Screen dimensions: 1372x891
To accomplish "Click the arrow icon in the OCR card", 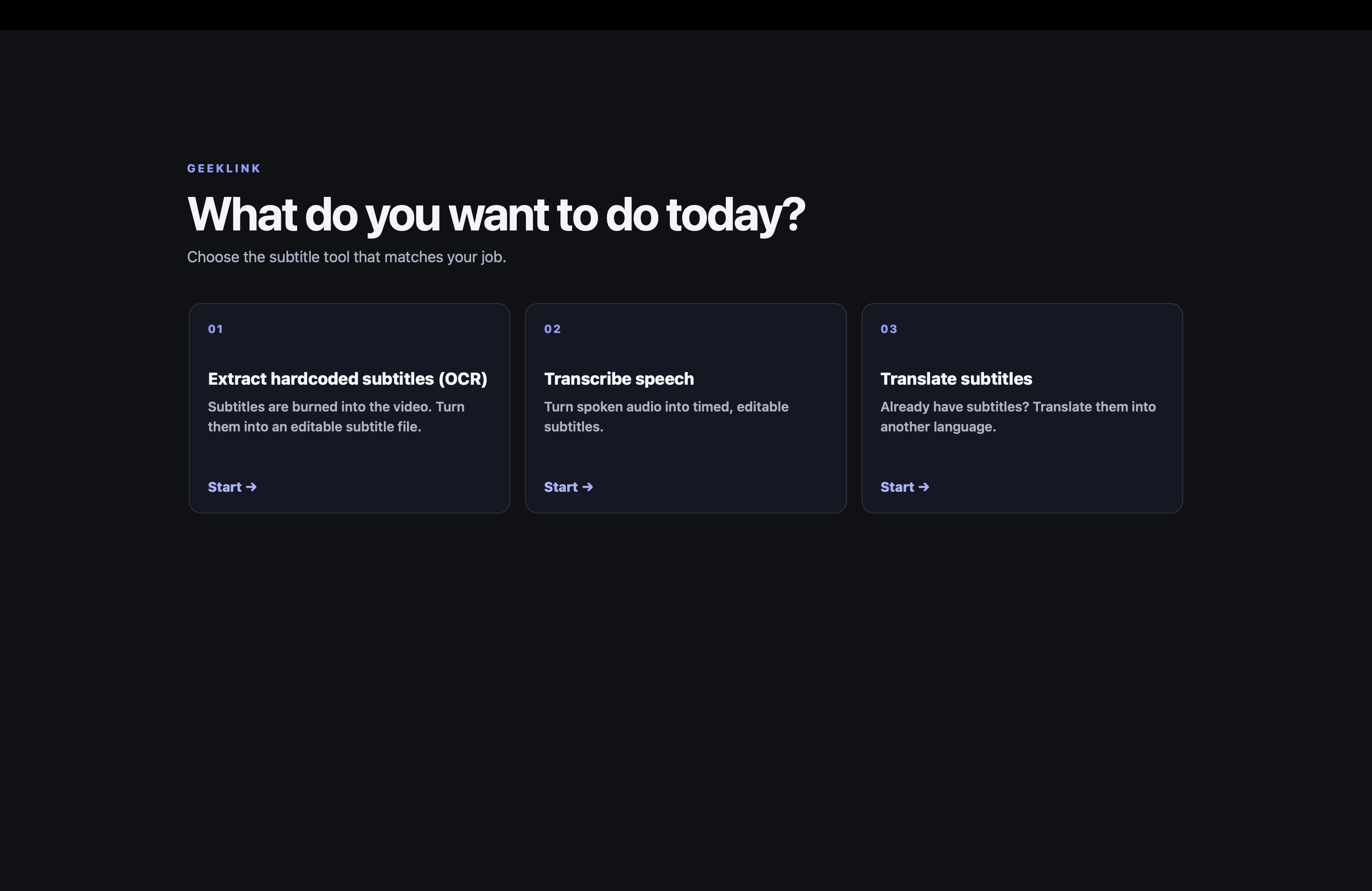I will coord(251,487).
